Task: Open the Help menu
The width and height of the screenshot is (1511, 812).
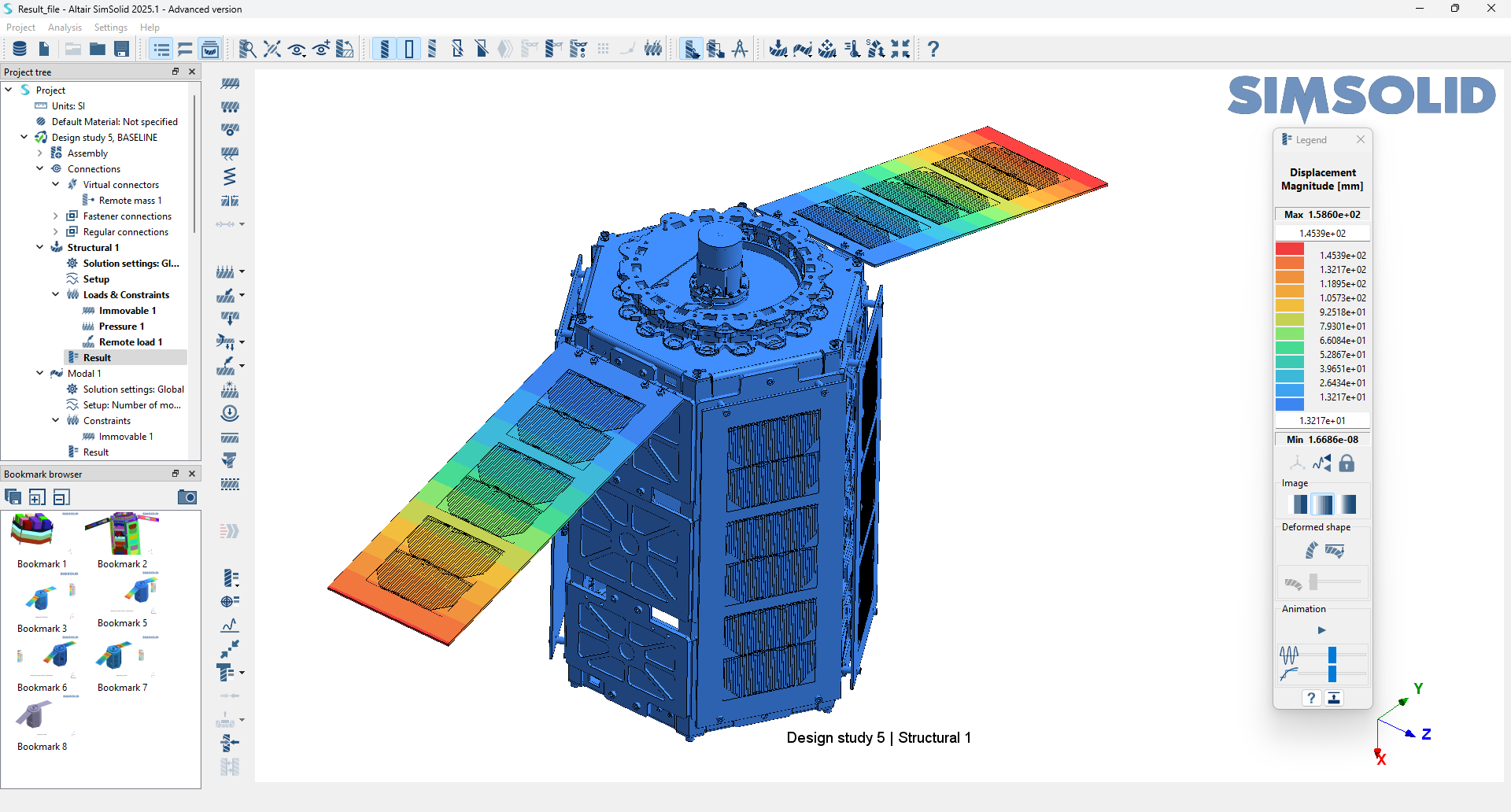Action: pyautogui.click(x=150, y=28)
